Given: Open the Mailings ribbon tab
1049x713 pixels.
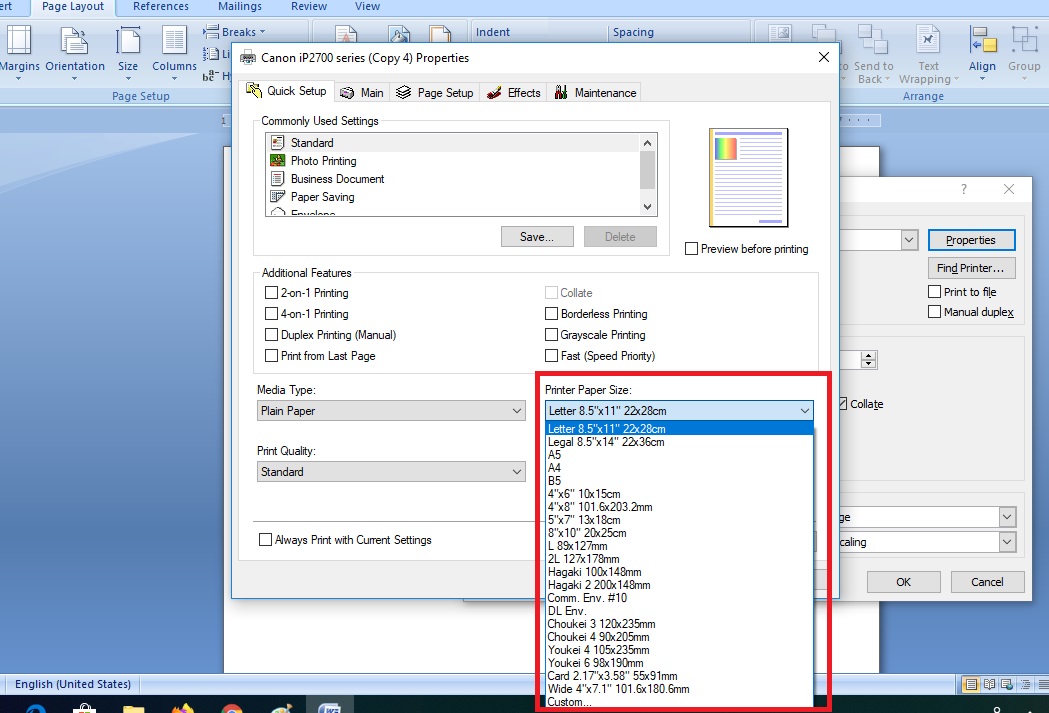Looking at the screenshot, I should (x=240, y=7).
